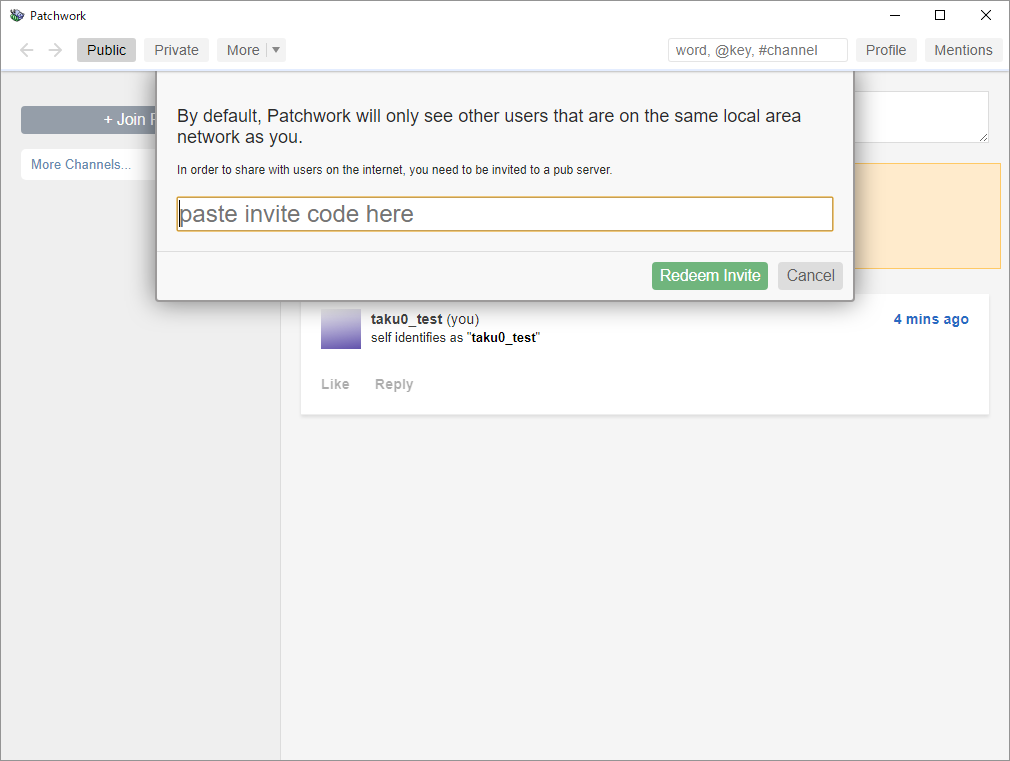
Task: Open the Profile page
Action: pos(886,50)
